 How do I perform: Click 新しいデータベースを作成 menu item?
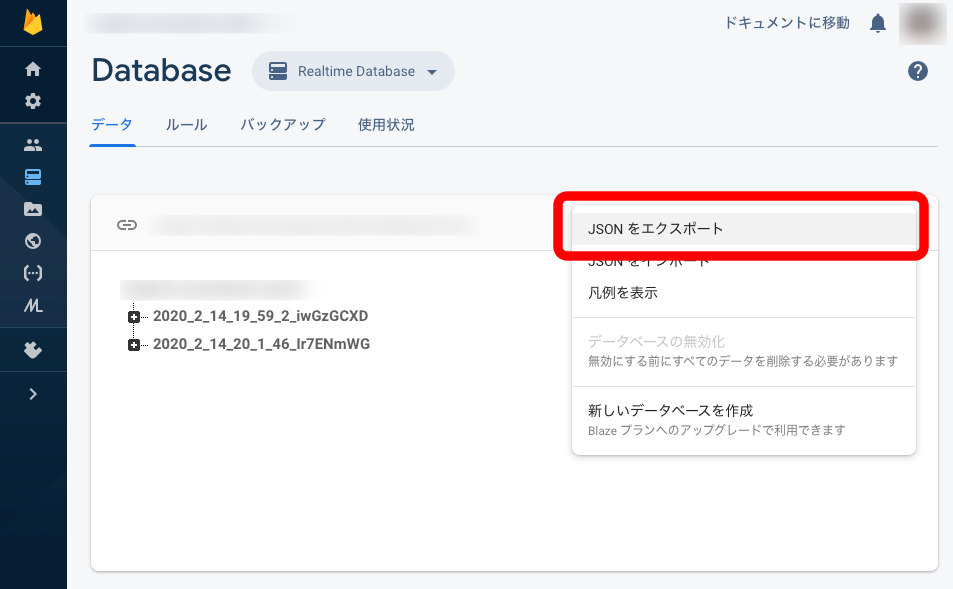(743, 419)
